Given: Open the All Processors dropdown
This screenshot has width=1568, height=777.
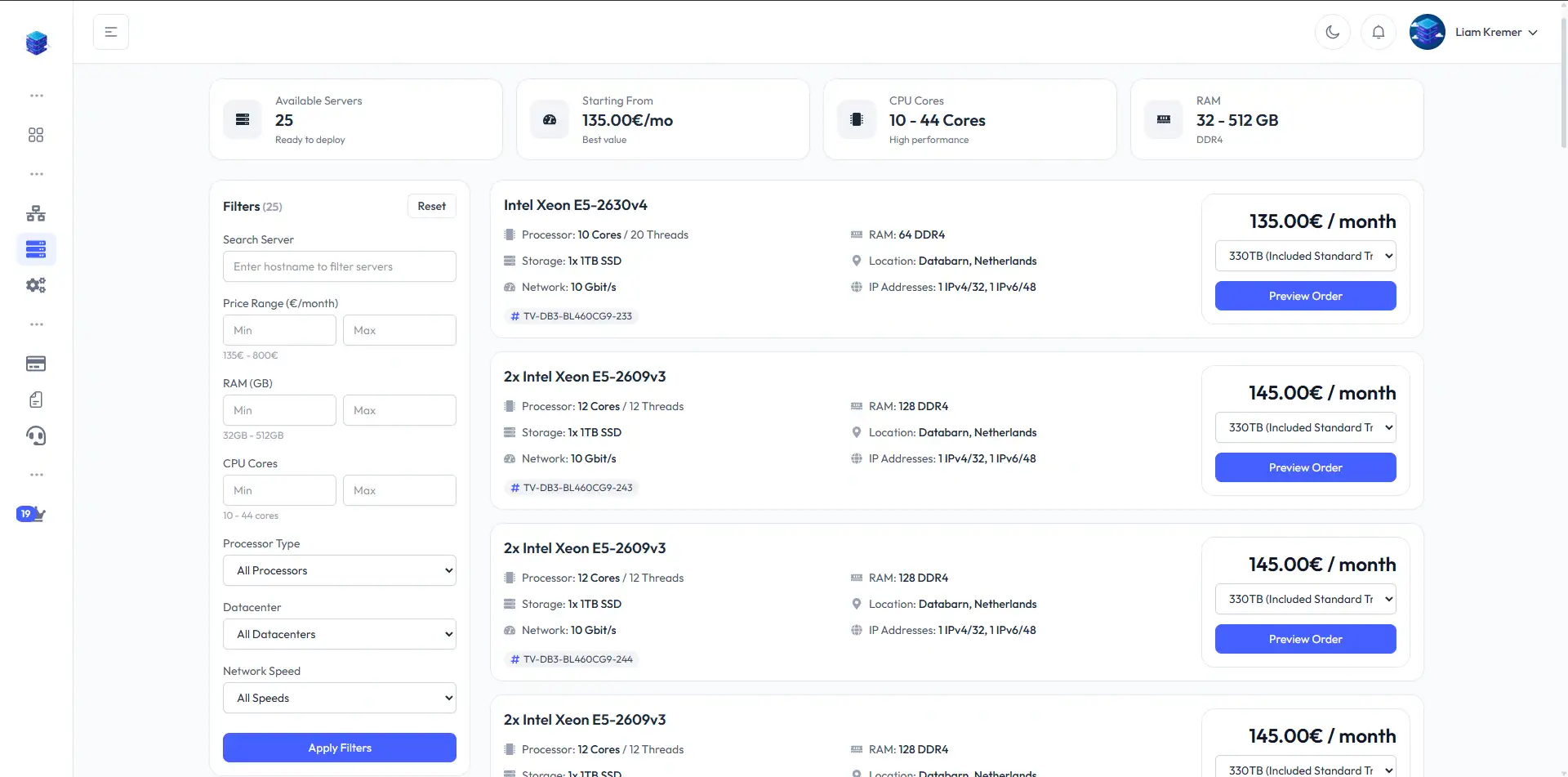Looking at the screenshot, I should pyautogui.click(x=339, y=569).
